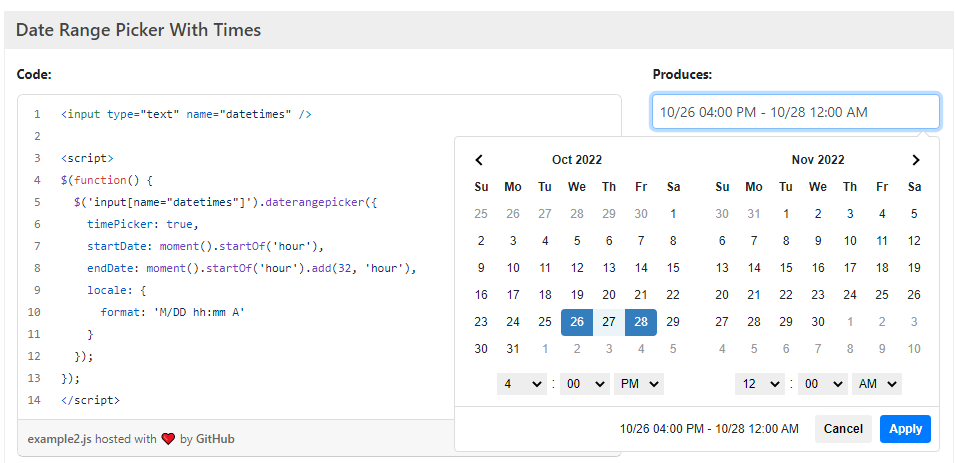Open end hour dropdown showing 12
The image size is (955, 463).
[760, 384]
